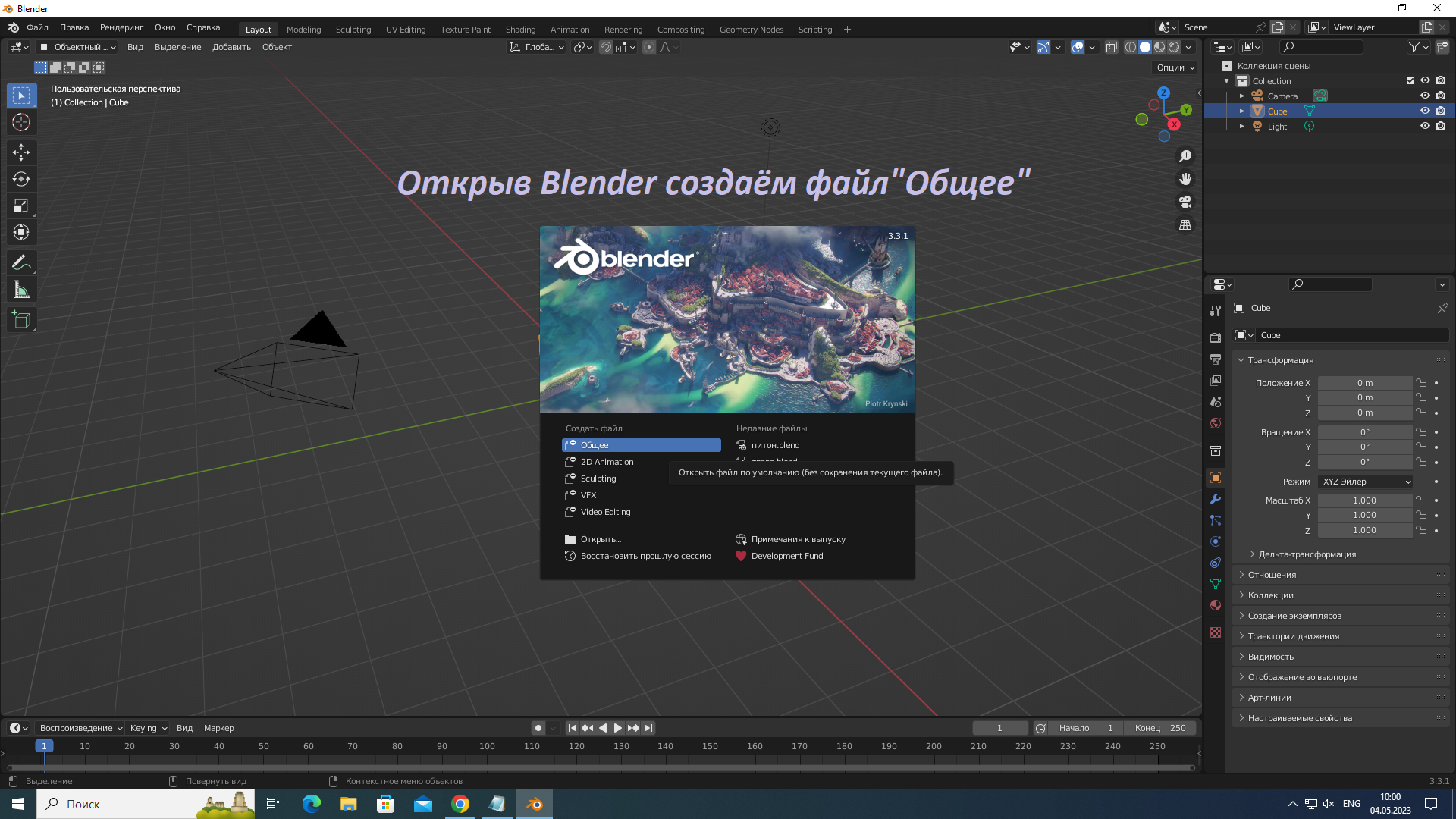Viewport: 1456px width, 819px height.
Task: Open the Material properties tab icon
Action: [1216, 605]
